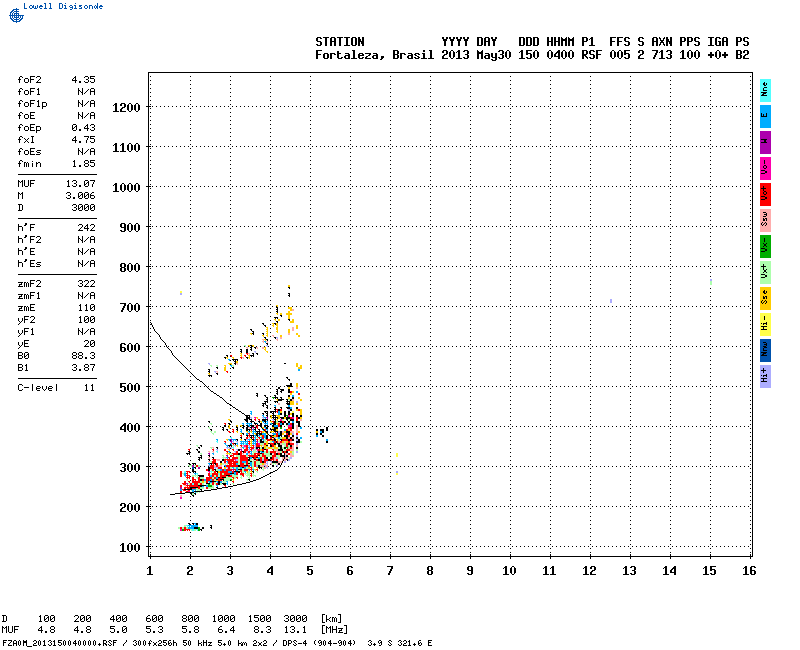Screen dimensions: 800x650
Task: Select the dark green Vx- legend swatch
Action: coord(765,246)
